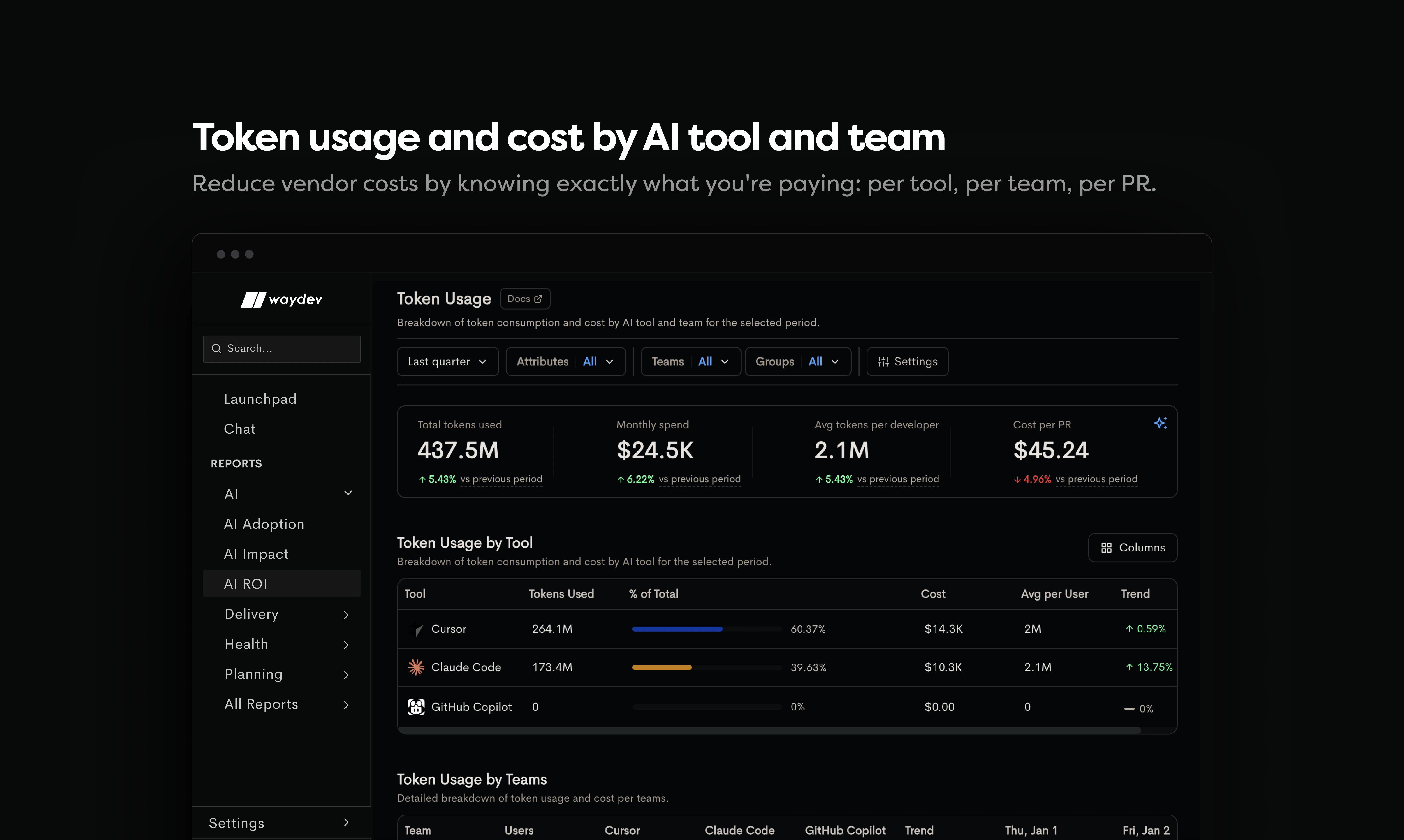Click the Claude Code trend up arrow

pos(1129,667)
